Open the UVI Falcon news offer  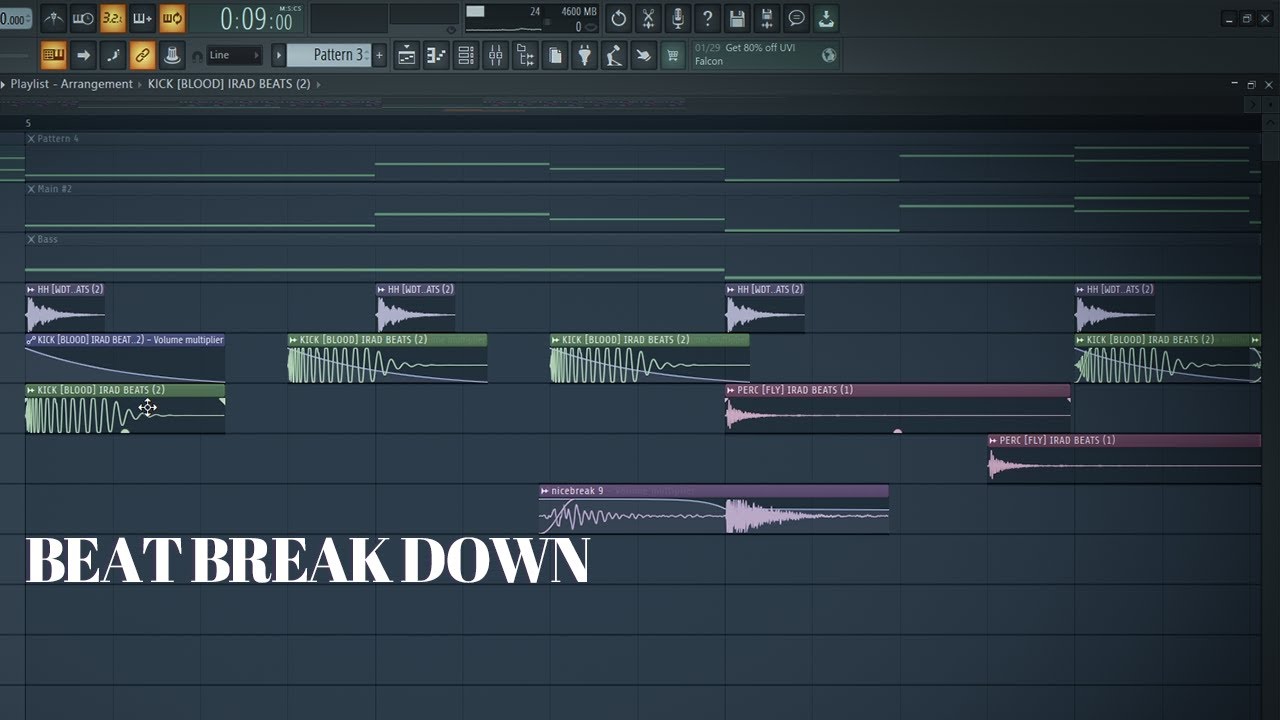tap(755, 55)
